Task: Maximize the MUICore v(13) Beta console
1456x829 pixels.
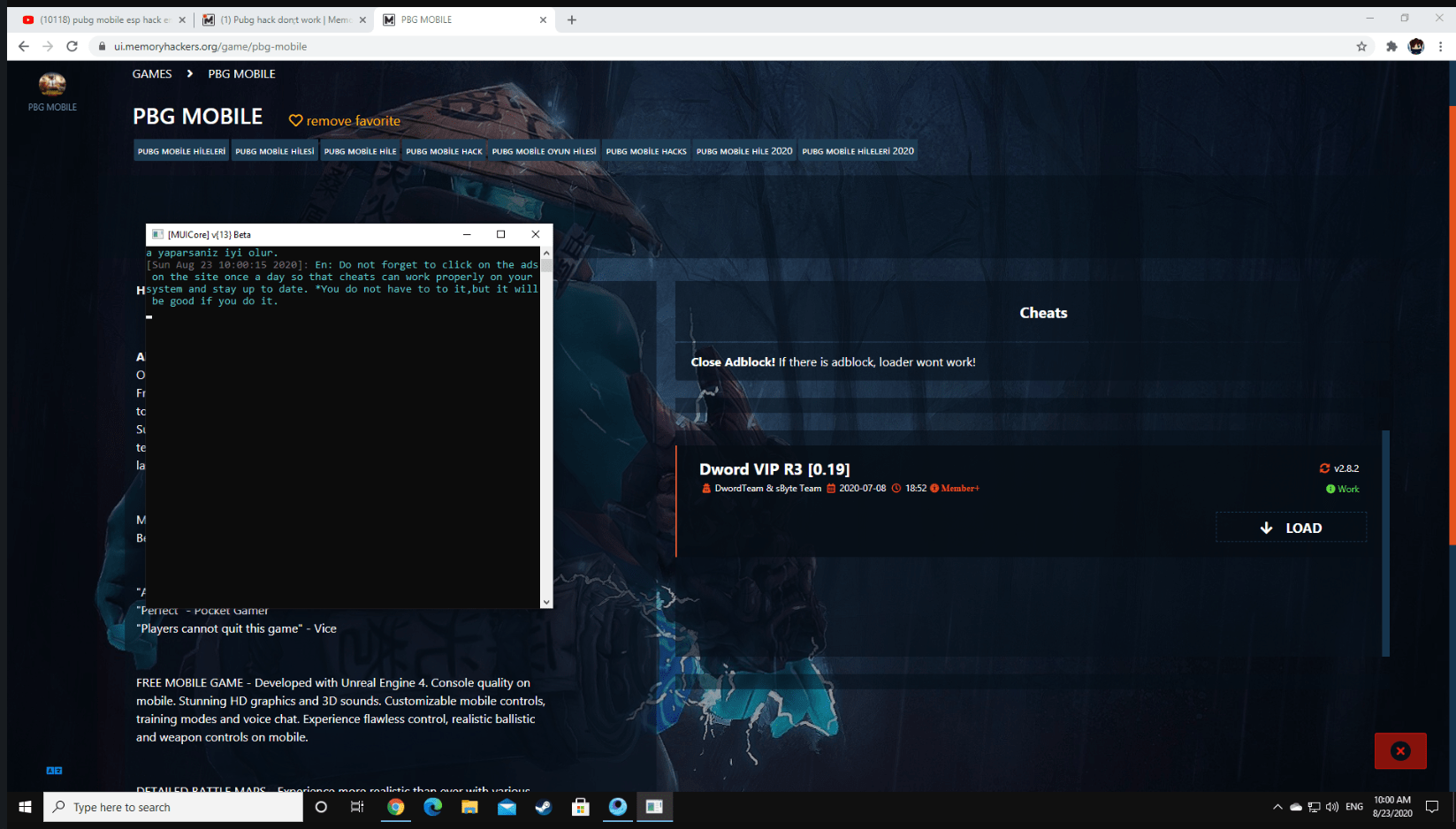Action: pyautogui.click(x=500, y=234)
